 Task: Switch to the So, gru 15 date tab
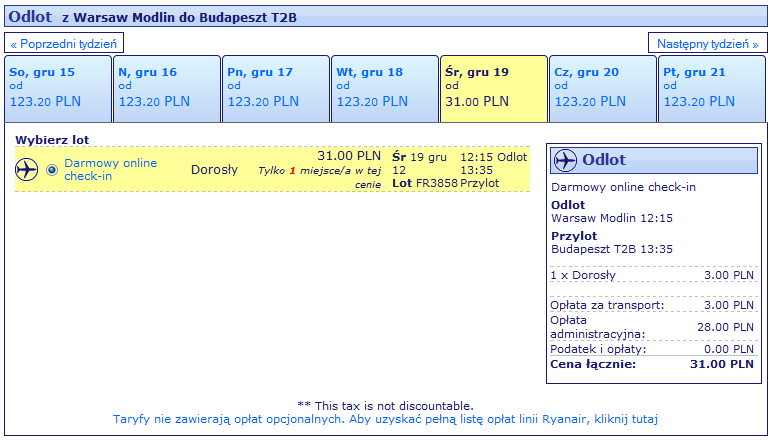[x=57, y=88]
